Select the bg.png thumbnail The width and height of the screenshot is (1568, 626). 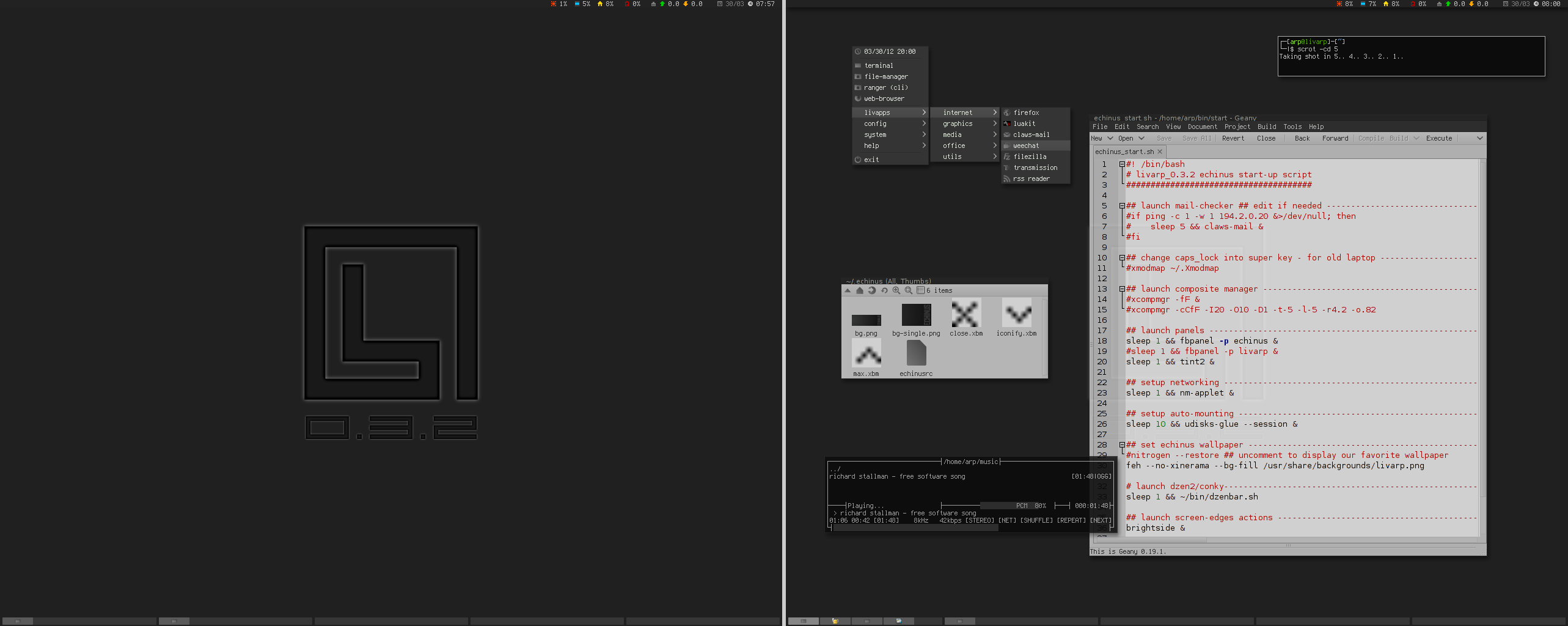click(x=866, y=320)
